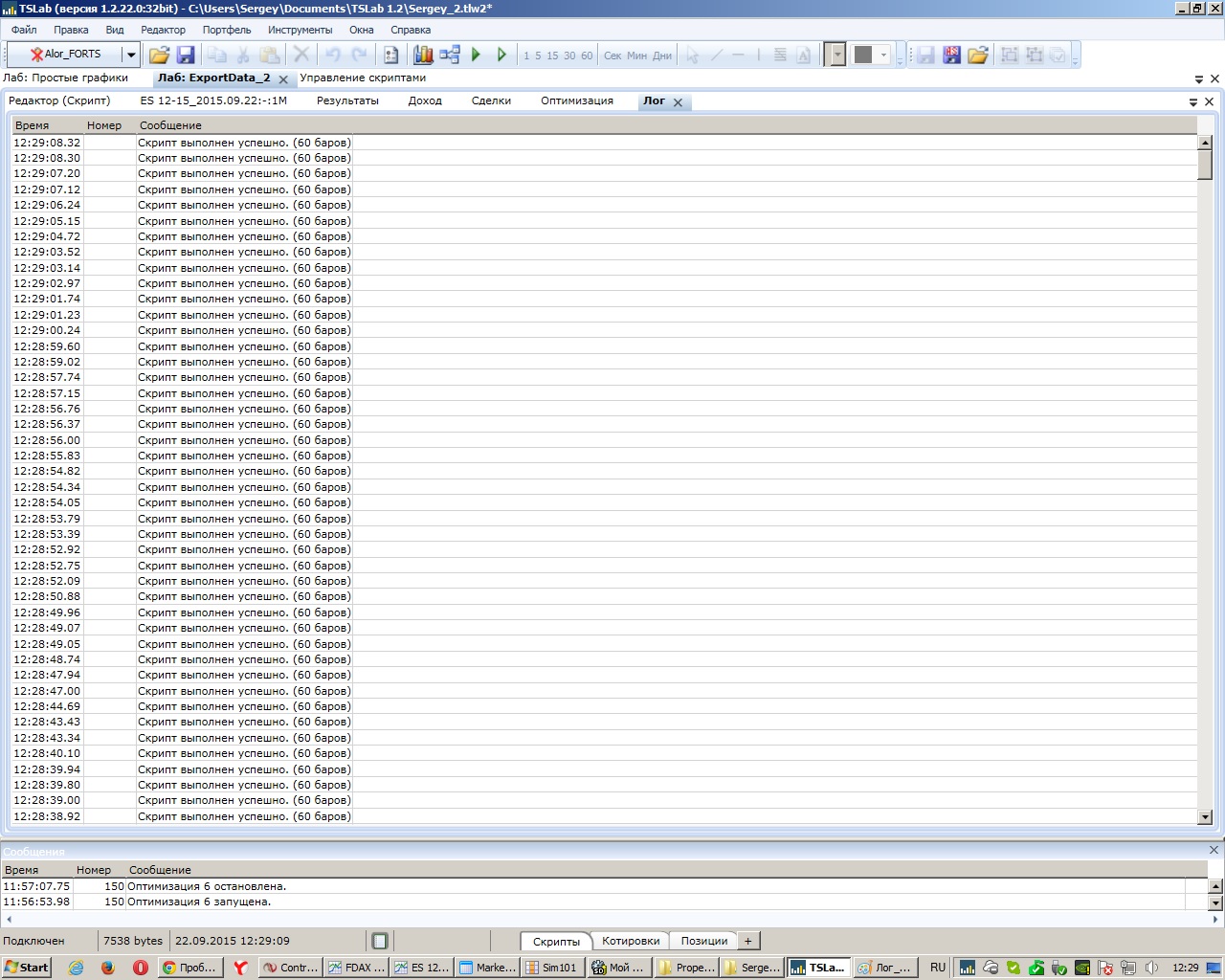
Task: Click the RU language indicator in the tray
Action: (938, 968)
